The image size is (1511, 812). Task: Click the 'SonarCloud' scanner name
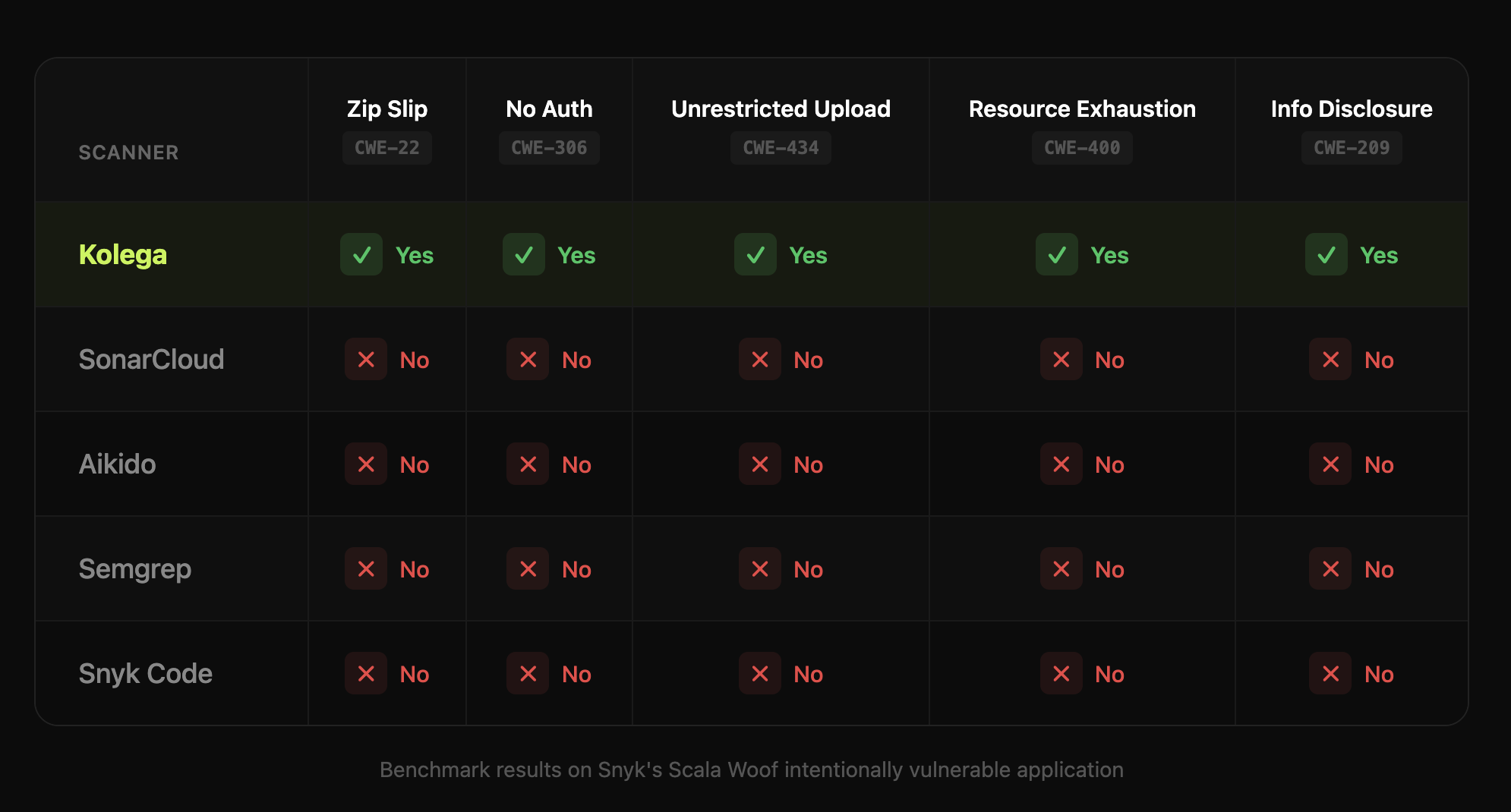(152, 359)
